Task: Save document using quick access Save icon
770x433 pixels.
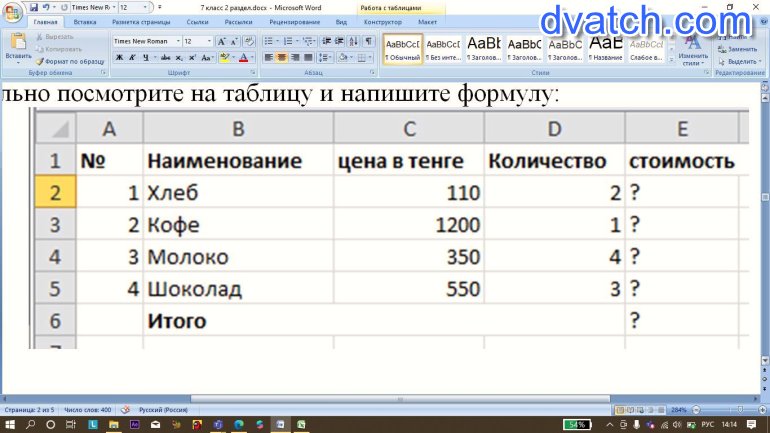Action: (33, 6)
